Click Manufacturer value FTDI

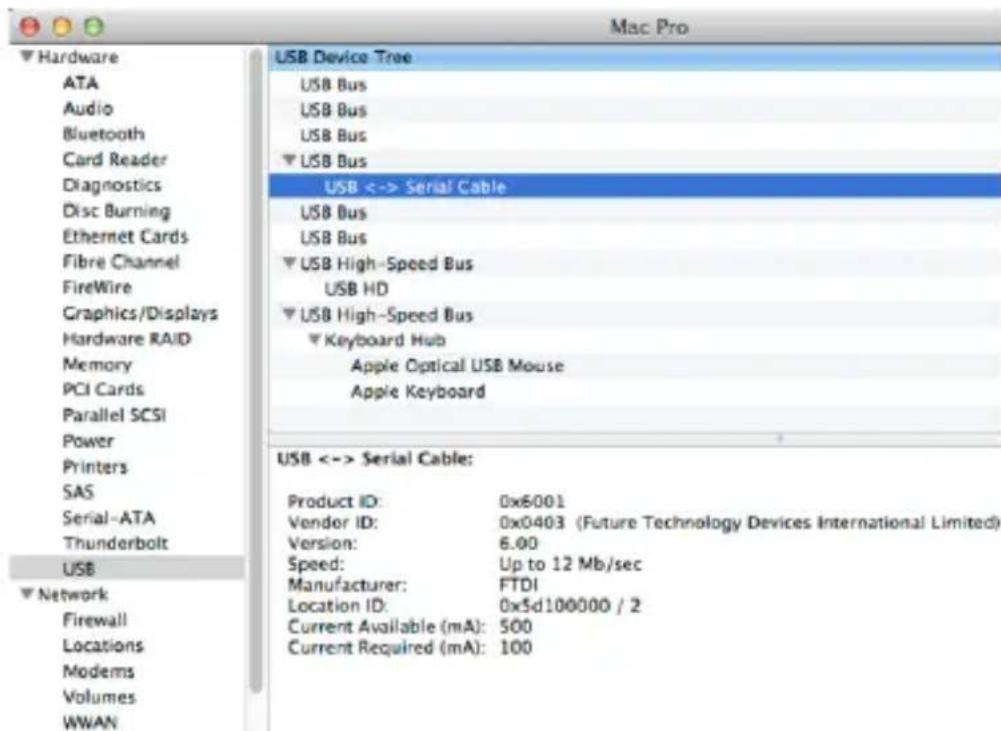coord(518,584)
